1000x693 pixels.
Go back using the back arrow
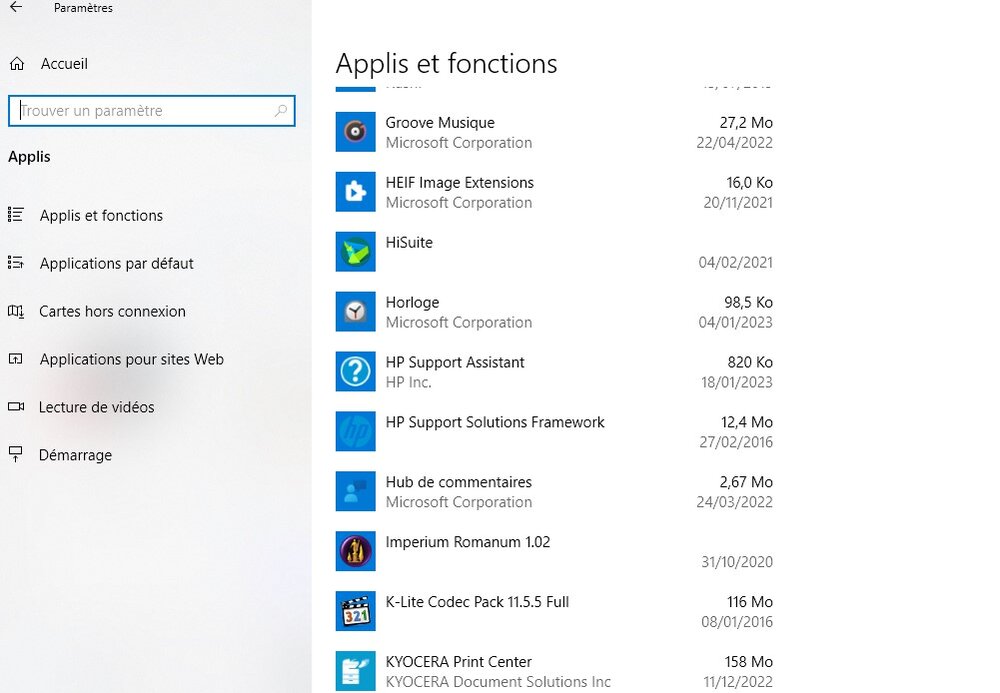16,8
